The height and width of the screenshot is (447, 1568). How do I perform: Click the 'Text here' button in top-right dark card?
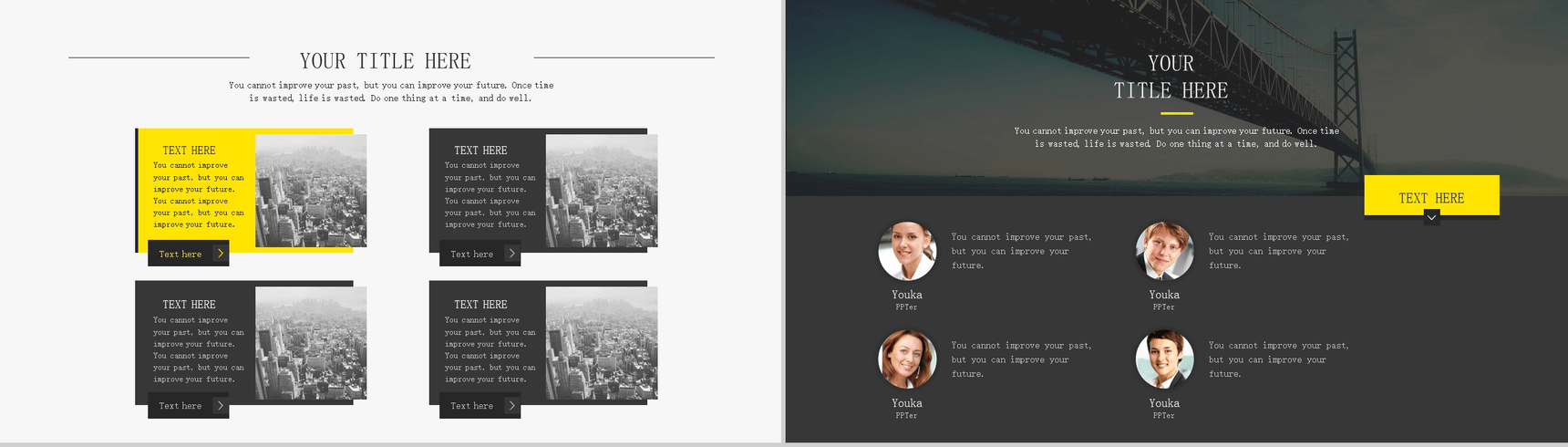480,254
